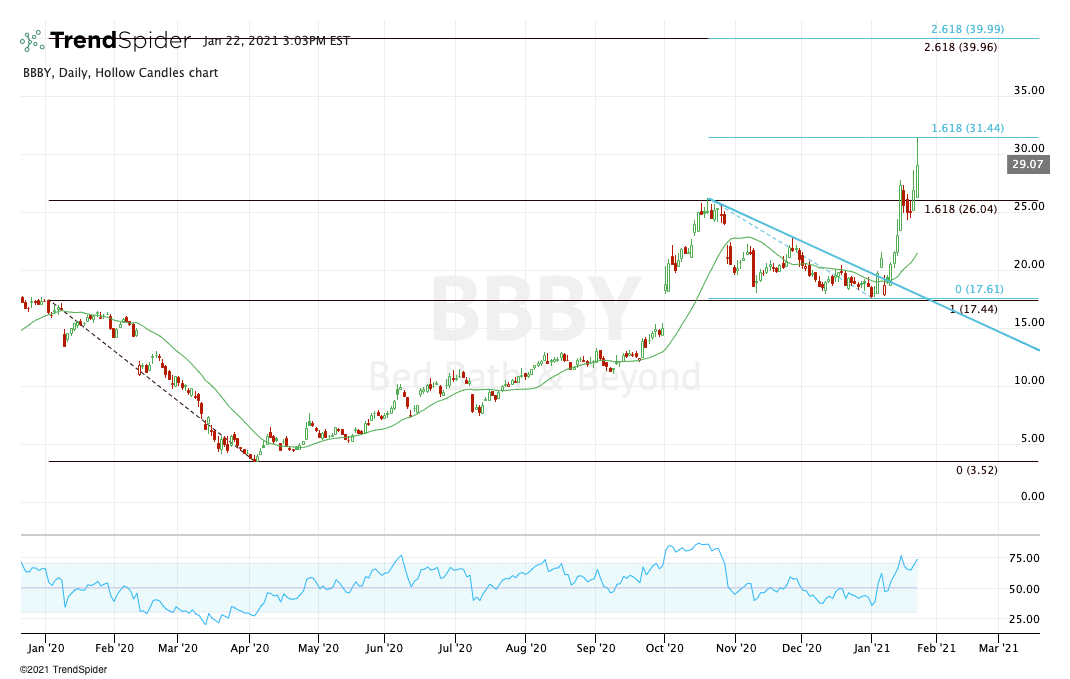
Task: Click the 10.00 price axis label
Action: coord(1028,380)
